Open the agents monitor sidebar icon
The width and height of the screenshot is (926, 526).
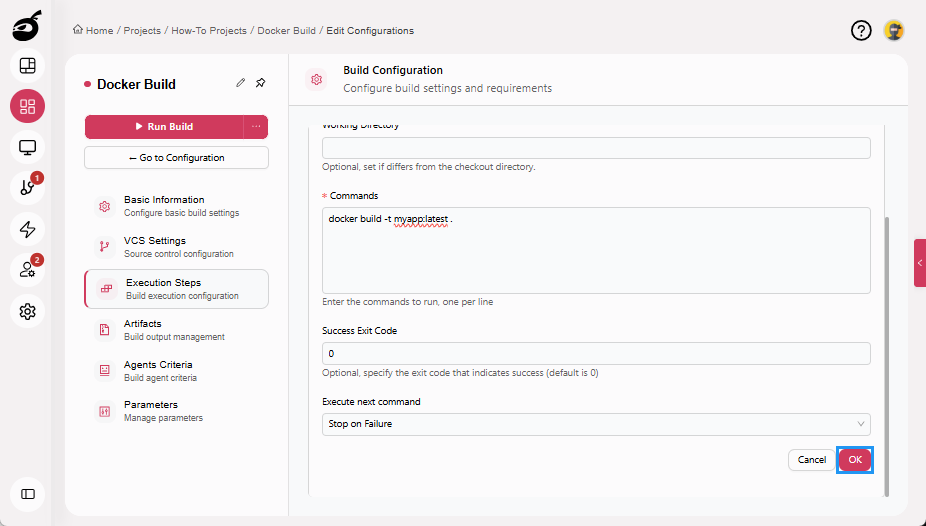27,147
